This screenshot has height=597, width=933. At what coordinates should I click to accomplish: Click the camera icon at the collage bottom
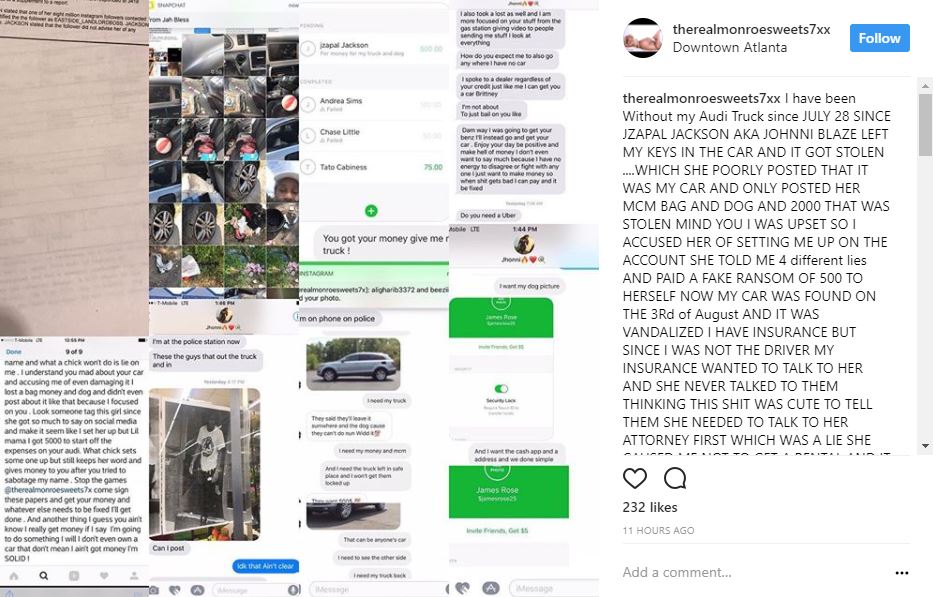pos(154,590)
